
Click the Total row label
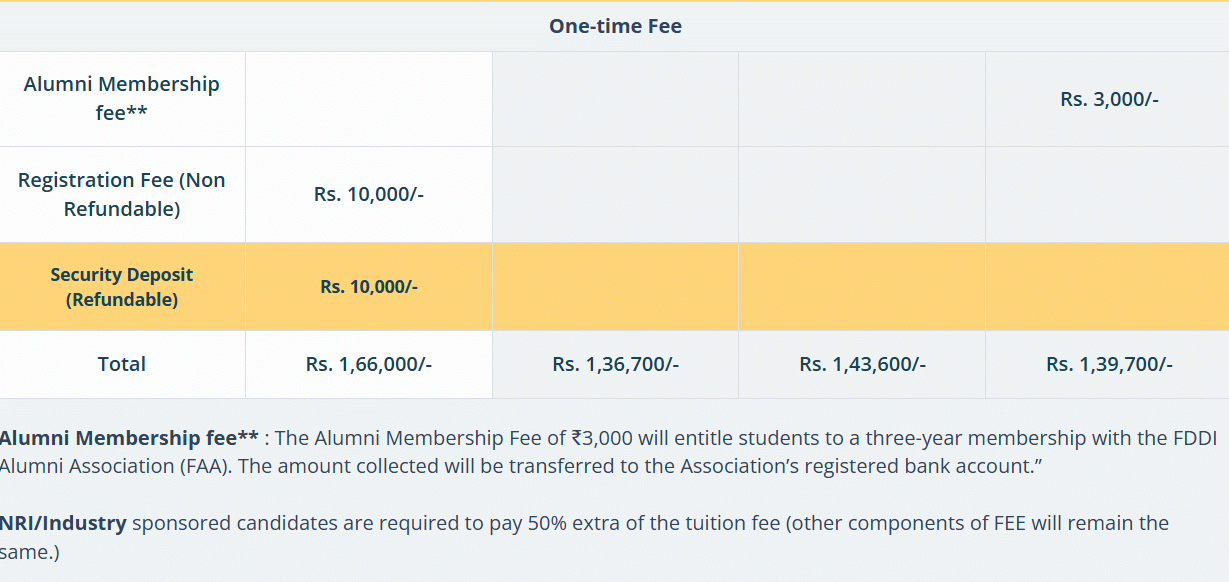click(122, 364)
